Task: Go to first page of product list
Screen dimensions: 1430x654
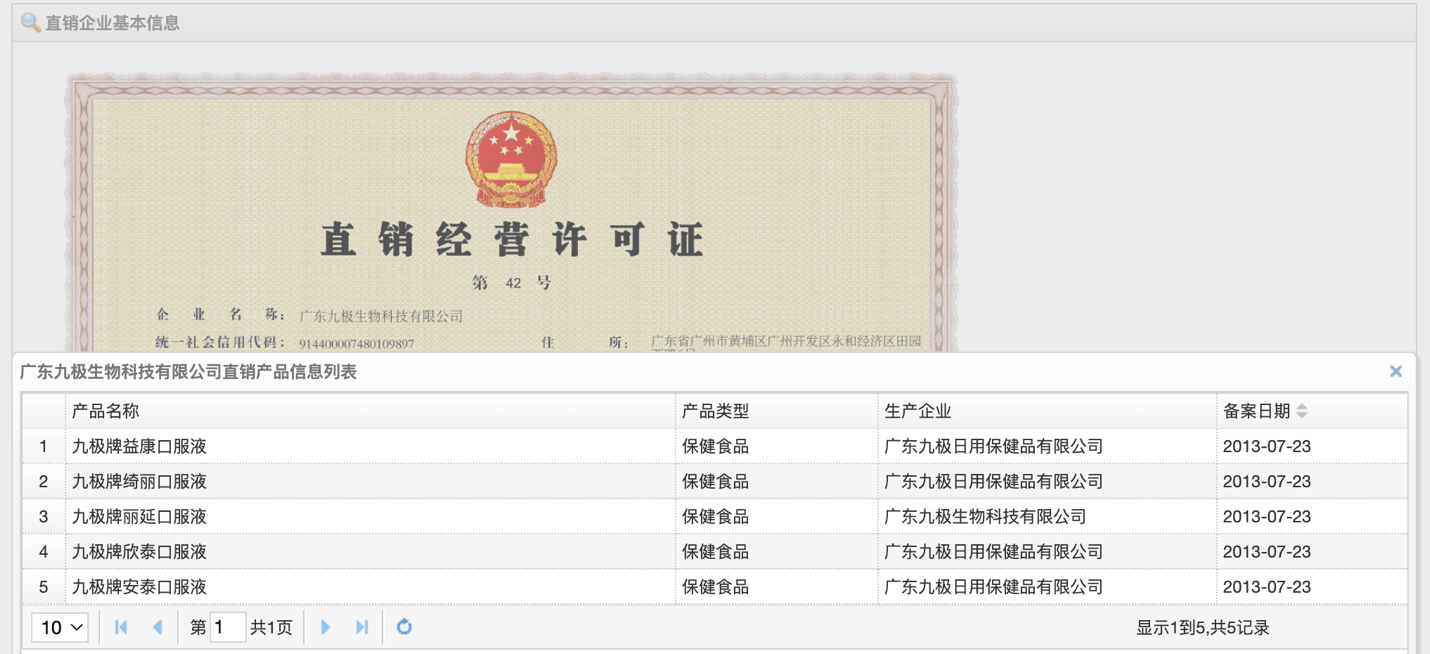Action: pos(121,627)
